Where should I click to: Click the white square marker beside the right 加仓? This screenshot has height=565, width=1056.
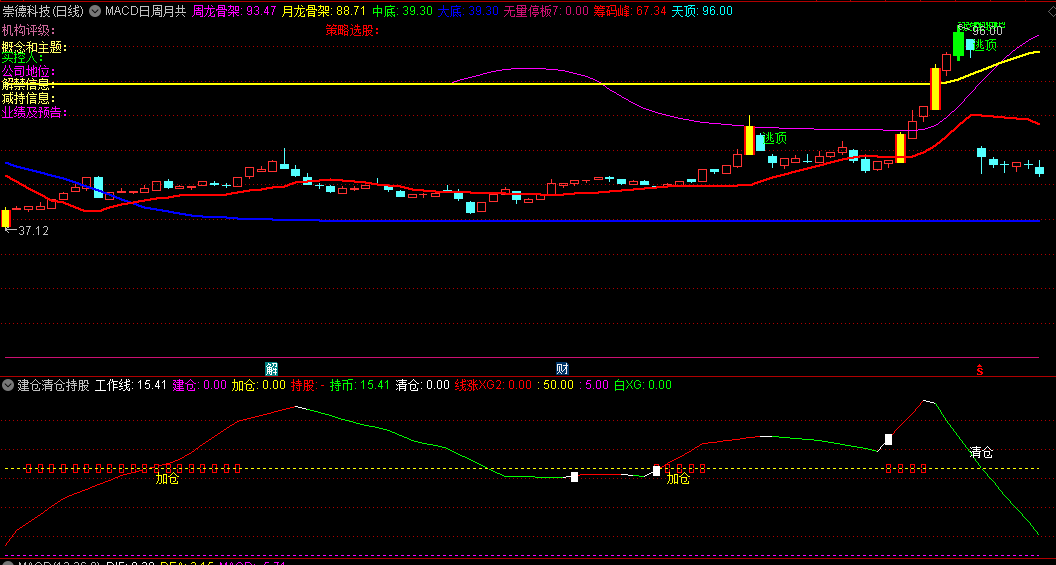coord(657,471)
